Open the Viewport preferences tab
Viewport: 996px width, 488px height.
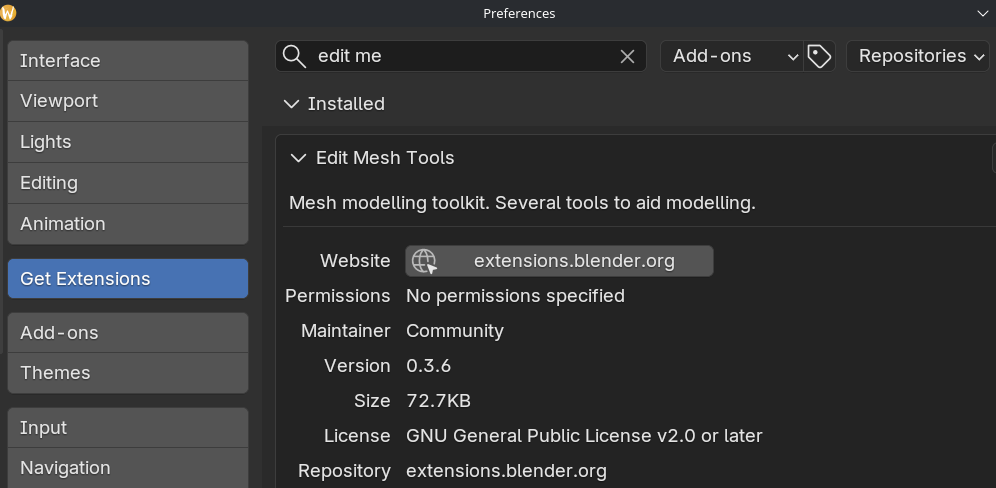[x=128, y=101]
